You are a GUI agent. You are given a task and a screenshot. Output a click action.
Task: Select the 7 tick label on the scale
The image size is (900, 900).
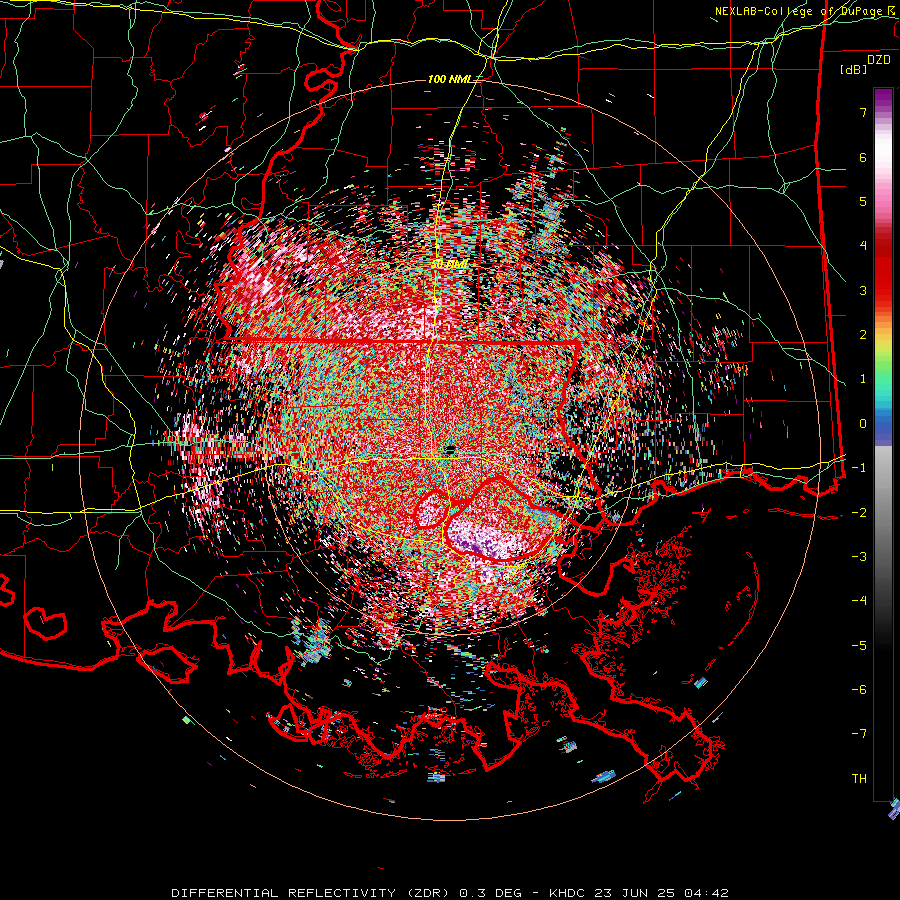863,112
